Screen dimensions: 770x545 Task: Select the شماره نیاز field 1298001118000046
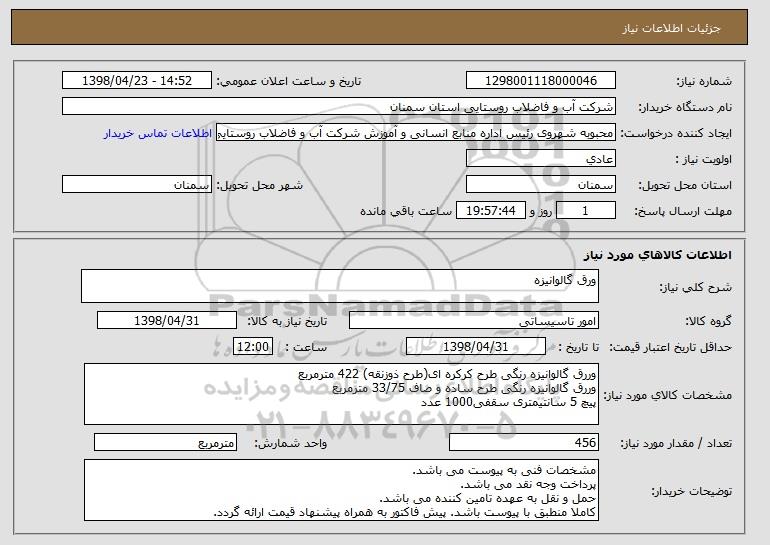tap(541, 81)
